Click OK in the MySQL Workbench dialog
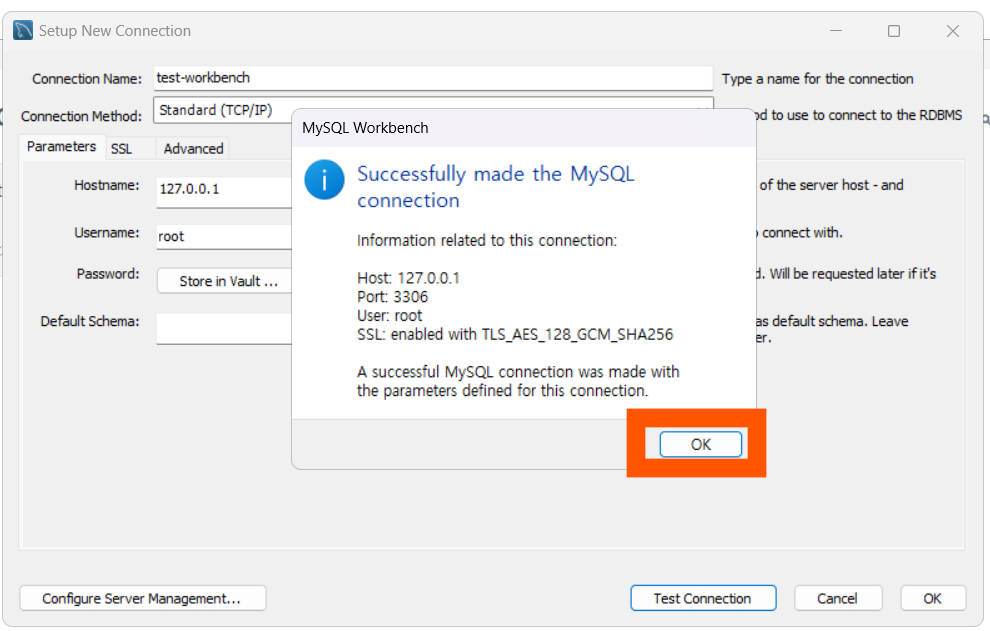 [x=700, y=444]
